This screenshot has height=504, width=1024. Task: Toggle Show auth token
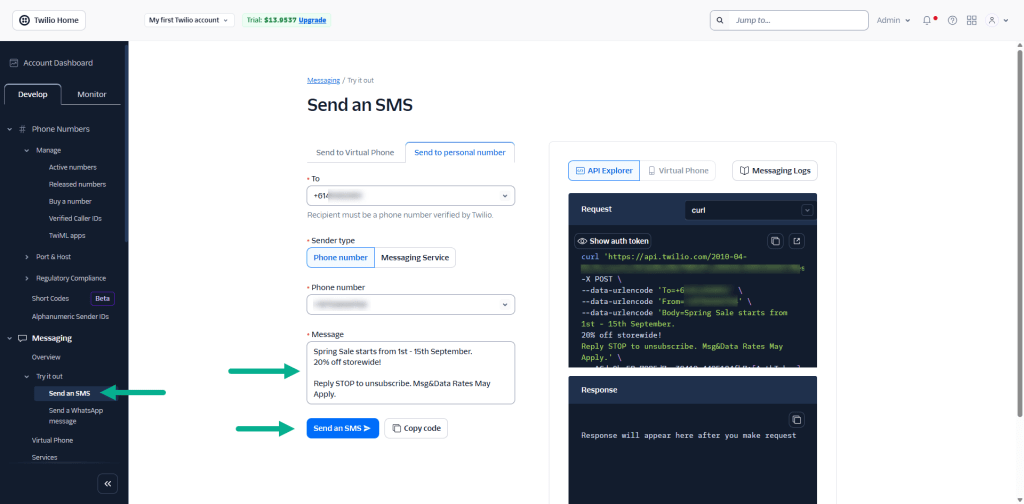pos(613,241)
